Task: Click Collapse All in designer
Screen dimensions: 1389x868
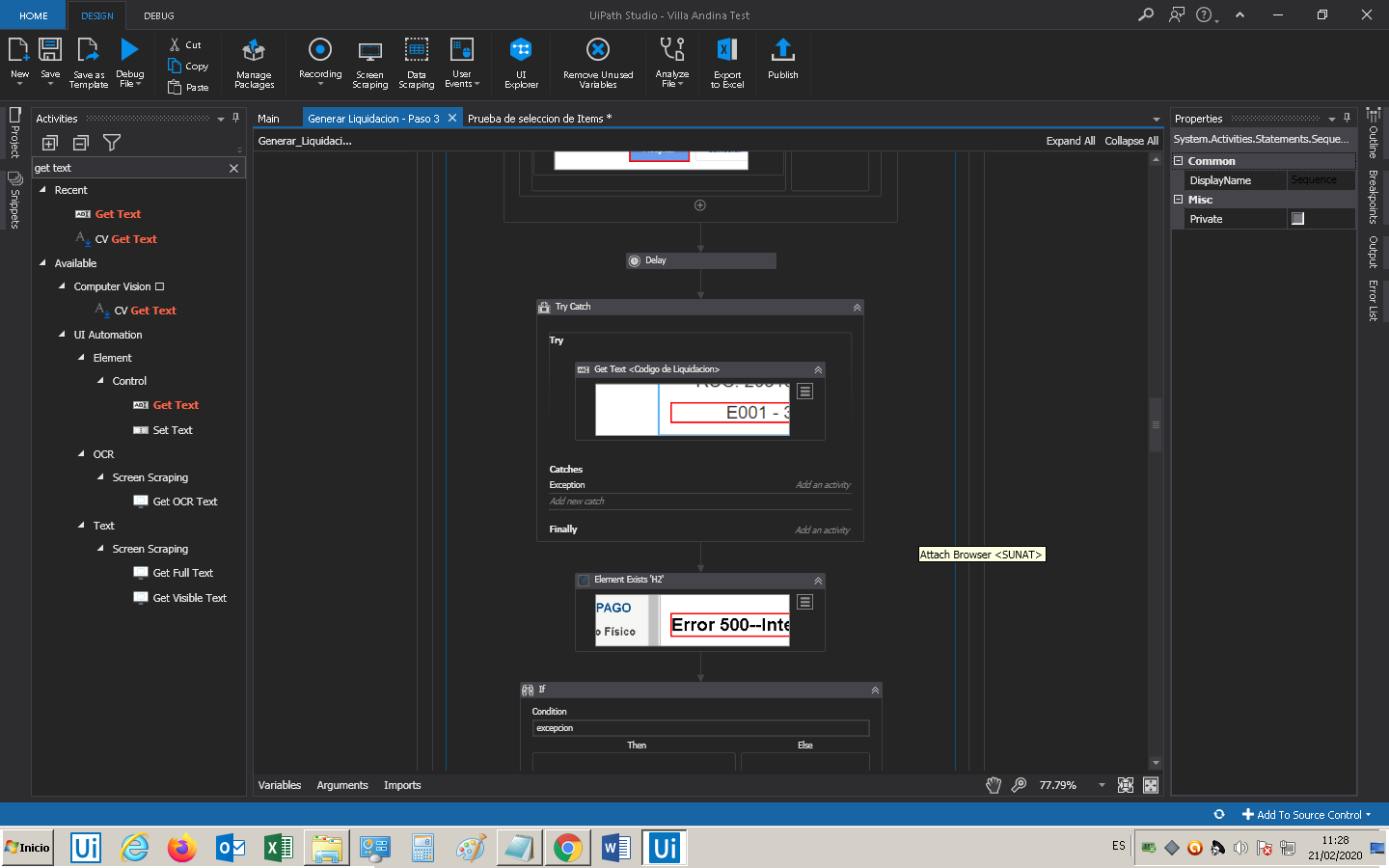Action: tap(1131, 141)
